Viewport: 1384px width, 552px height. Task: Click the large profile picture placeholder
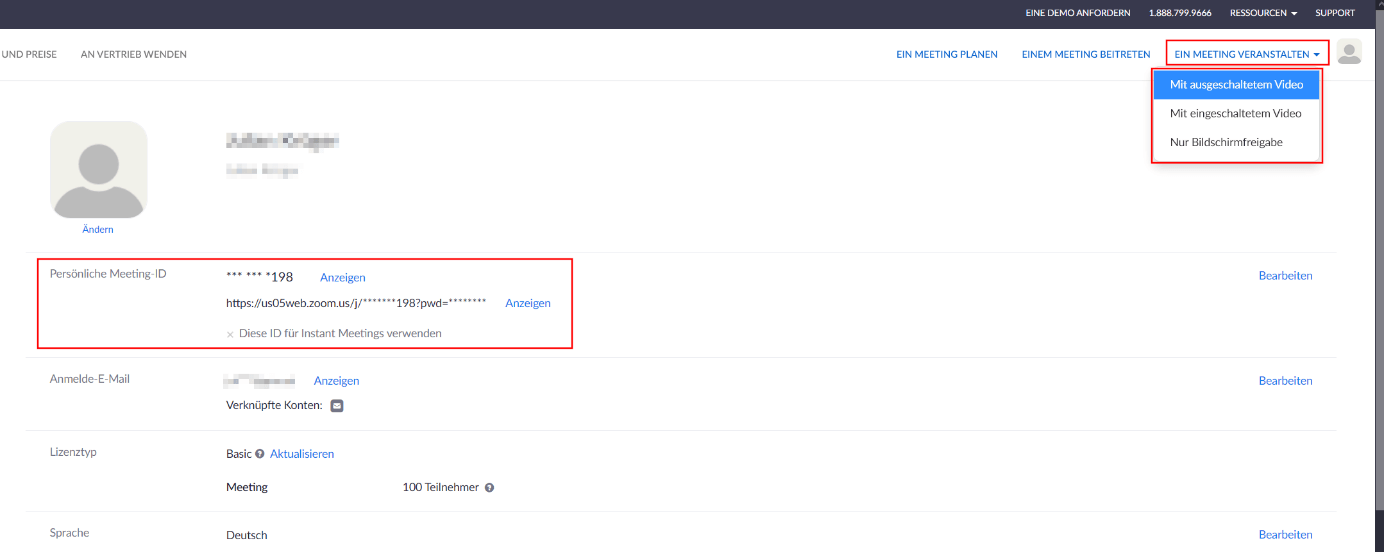coord(99,170)
